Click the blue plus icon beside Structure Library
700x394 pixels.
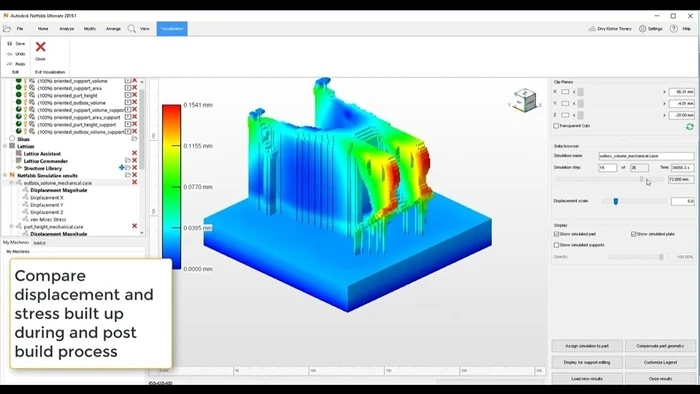coord(121,168)
